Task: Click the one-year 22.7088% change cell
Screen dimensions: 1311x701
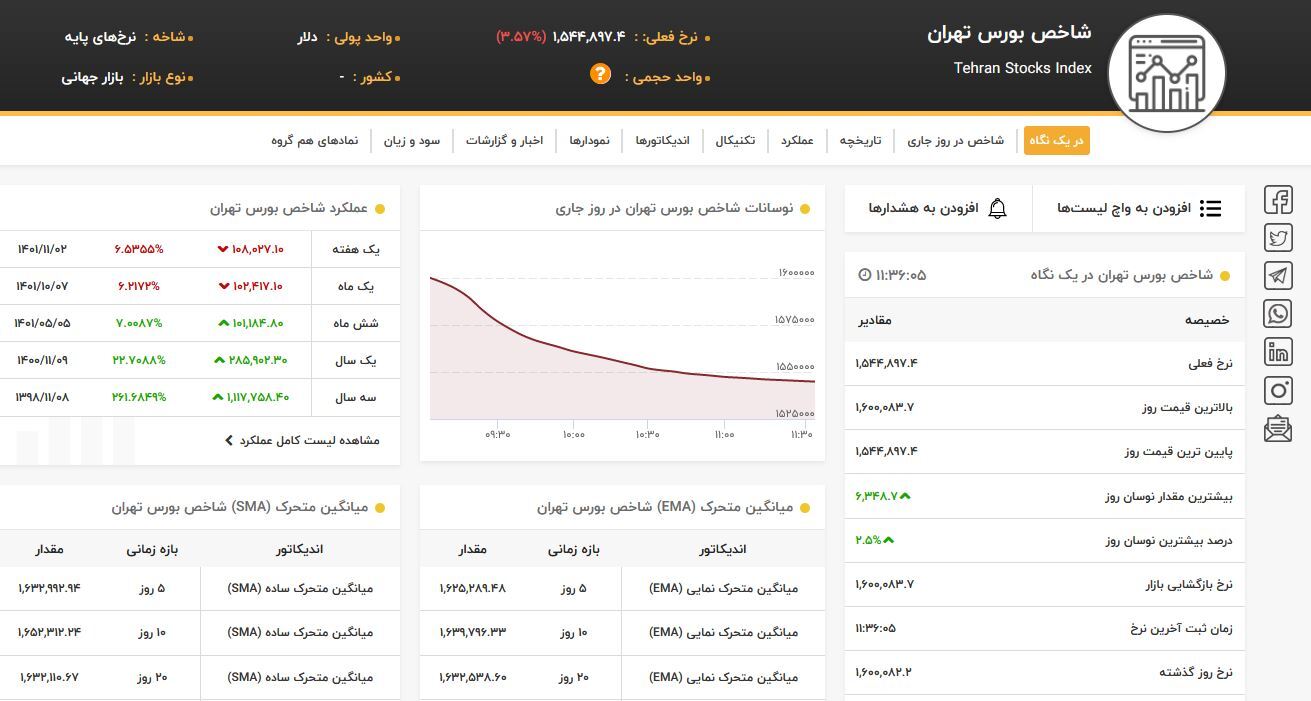Action: pyautogui.click(x=139, y=360)
